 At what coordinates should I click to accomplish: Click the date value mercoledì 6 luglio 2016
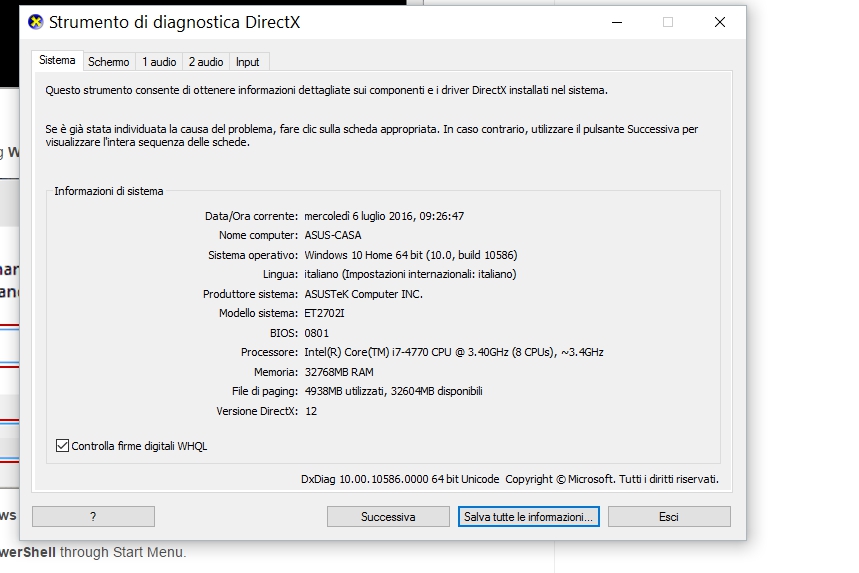[x=384, y=216]
